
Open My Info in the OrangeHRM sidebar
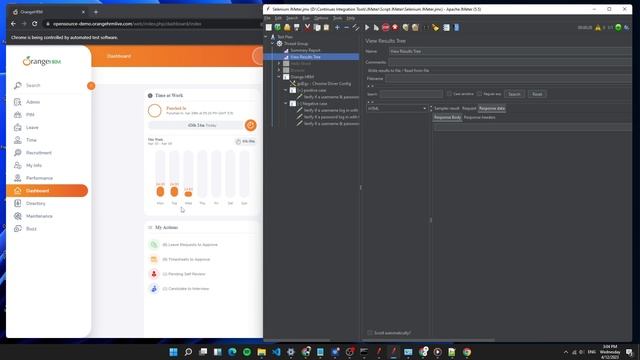coord(34,165)
